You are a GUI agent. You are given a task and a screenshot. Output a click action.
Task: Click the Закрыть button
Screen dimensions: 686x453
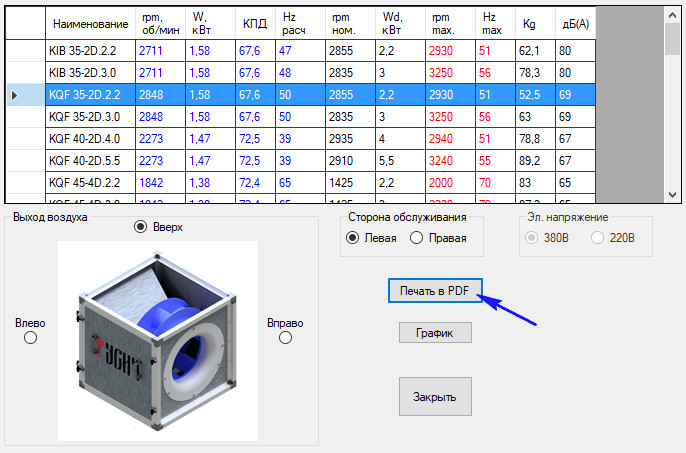[435, 397]
